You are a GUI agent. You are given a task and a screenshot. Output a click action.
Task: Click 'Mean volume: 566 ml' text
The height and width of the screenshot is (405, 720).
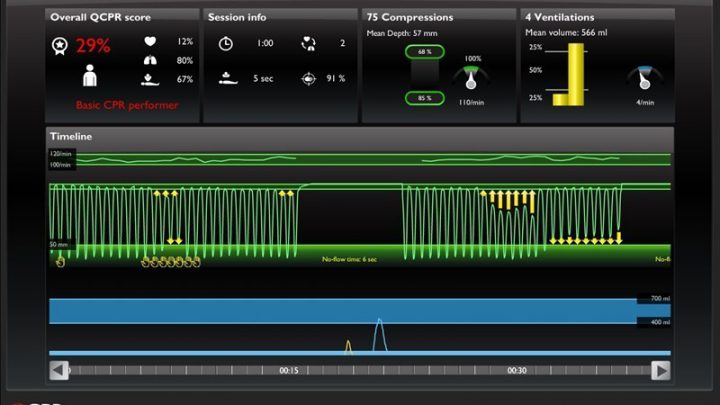[x=566, y=33]
